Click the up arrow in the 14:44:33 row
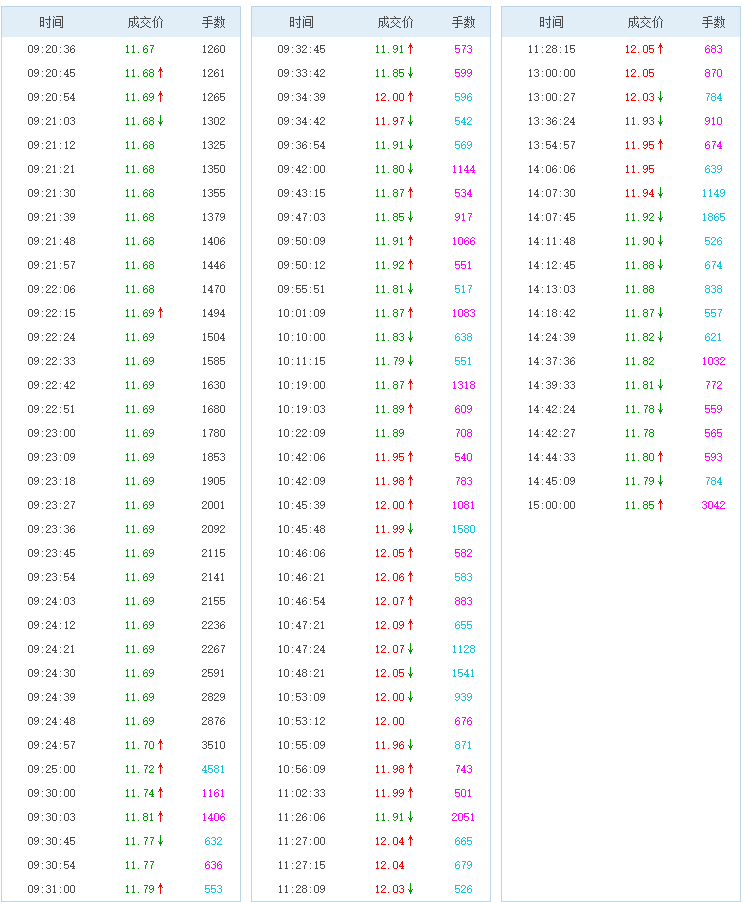This screenshot has width=743, height=902. click(x=661, y=457)
